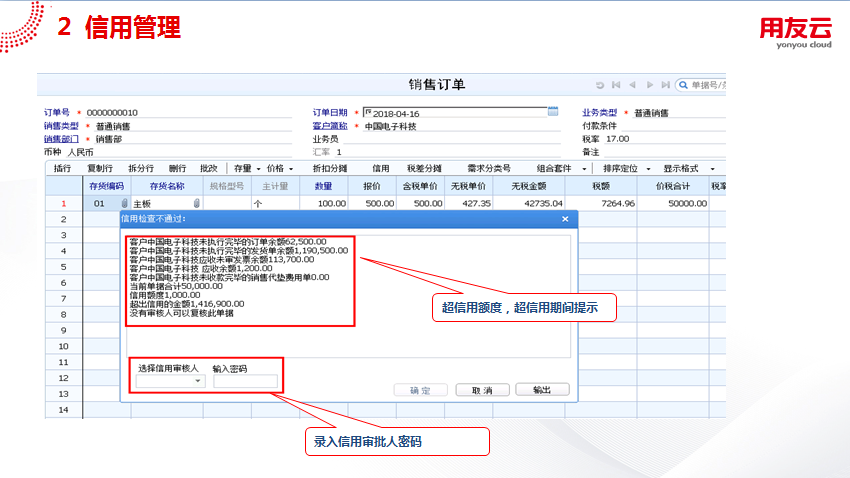Click the order number 0000000010
850x478 pixels.
pos(112,113)
